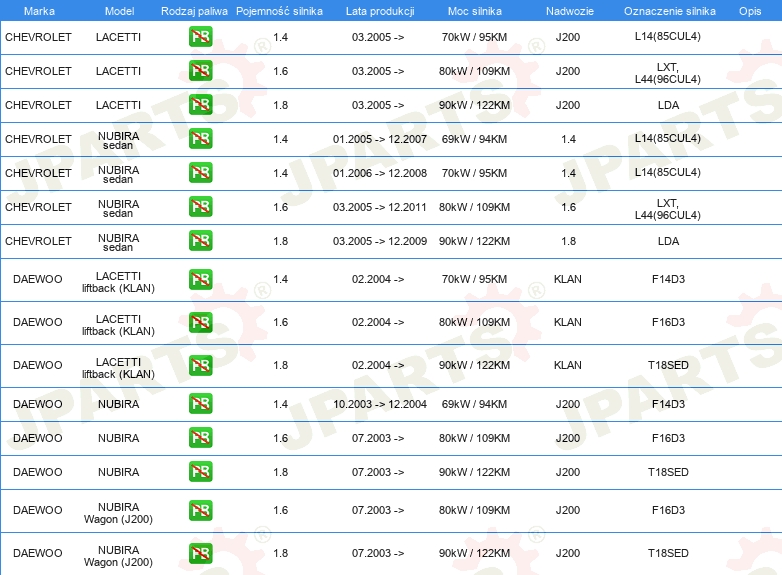This screenshot has height=575, width=782.
Task: Click T18SED engine code in Lacetti liftback row
Action: [x=668, y=365]
